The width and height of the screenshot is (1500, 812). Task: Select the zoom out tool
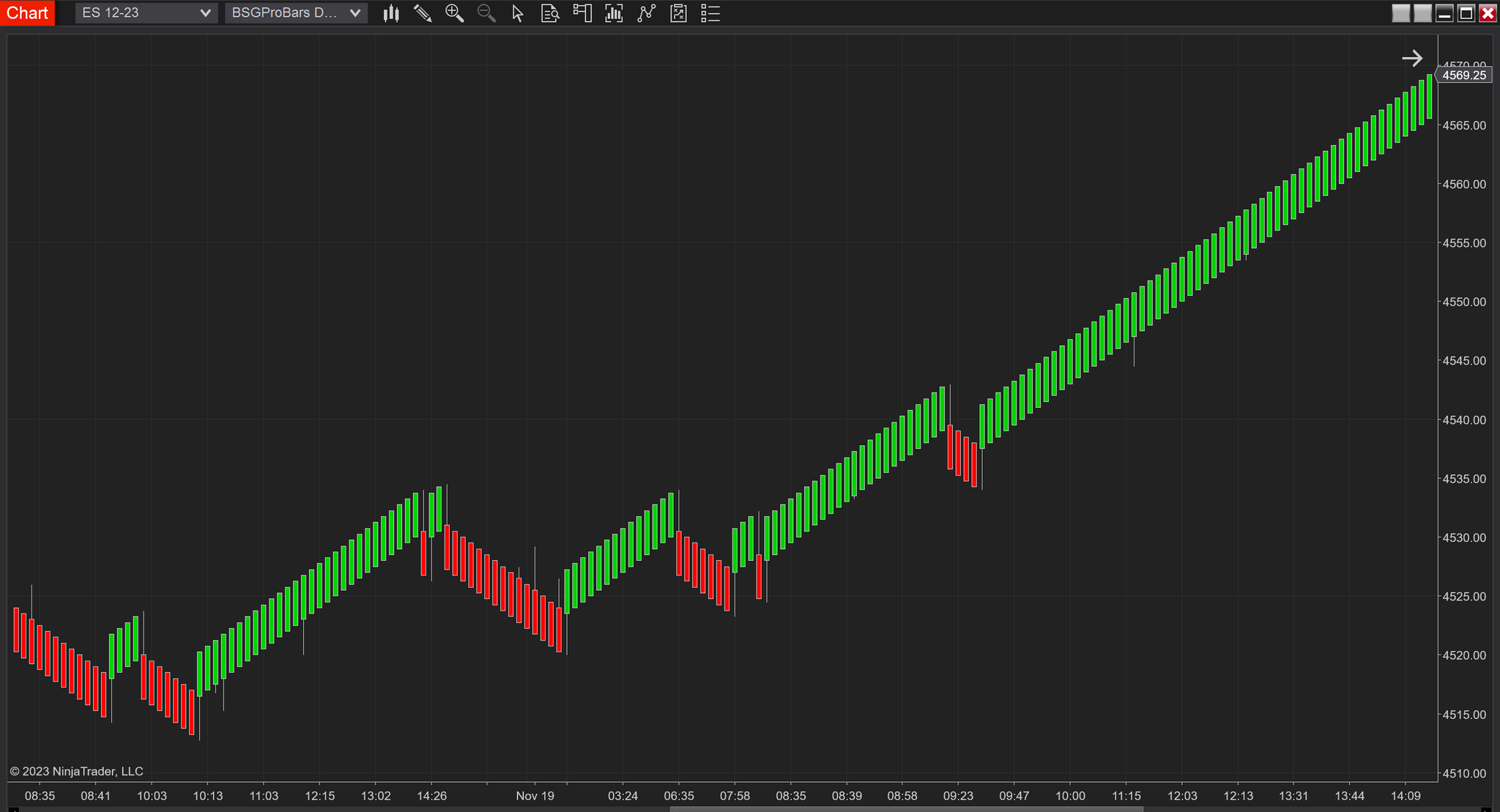[x=486, y=13]
